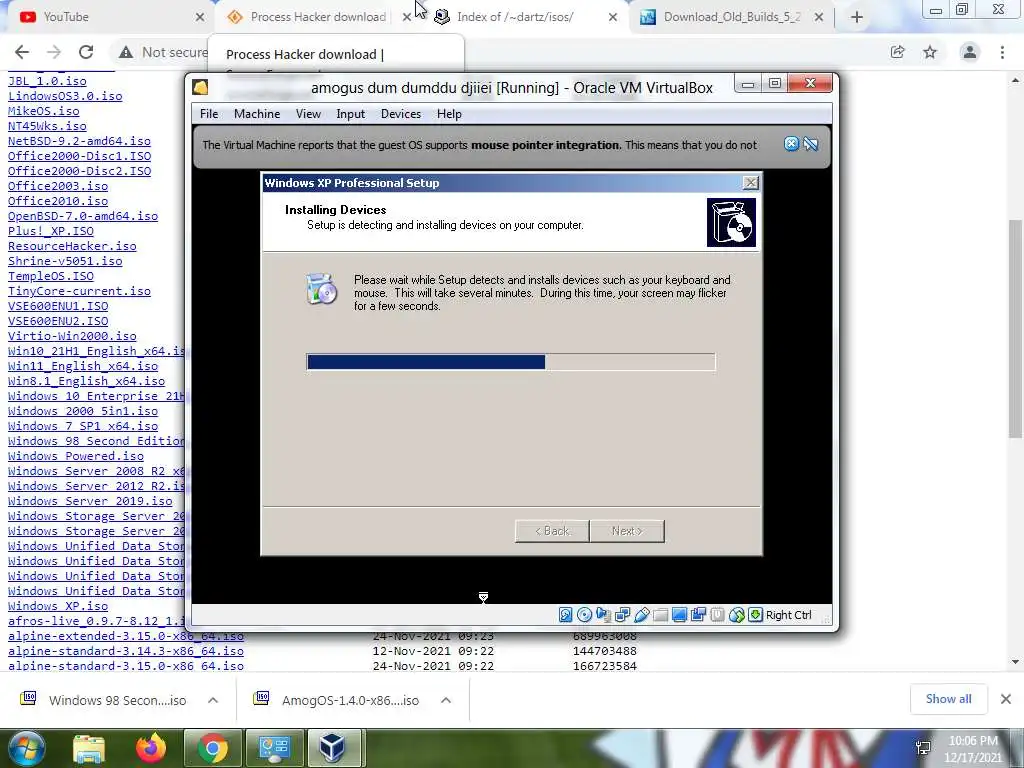Click Chrome's forward navigation arrow
This screenshot has height=768, width=1024.
pos(54,52)
